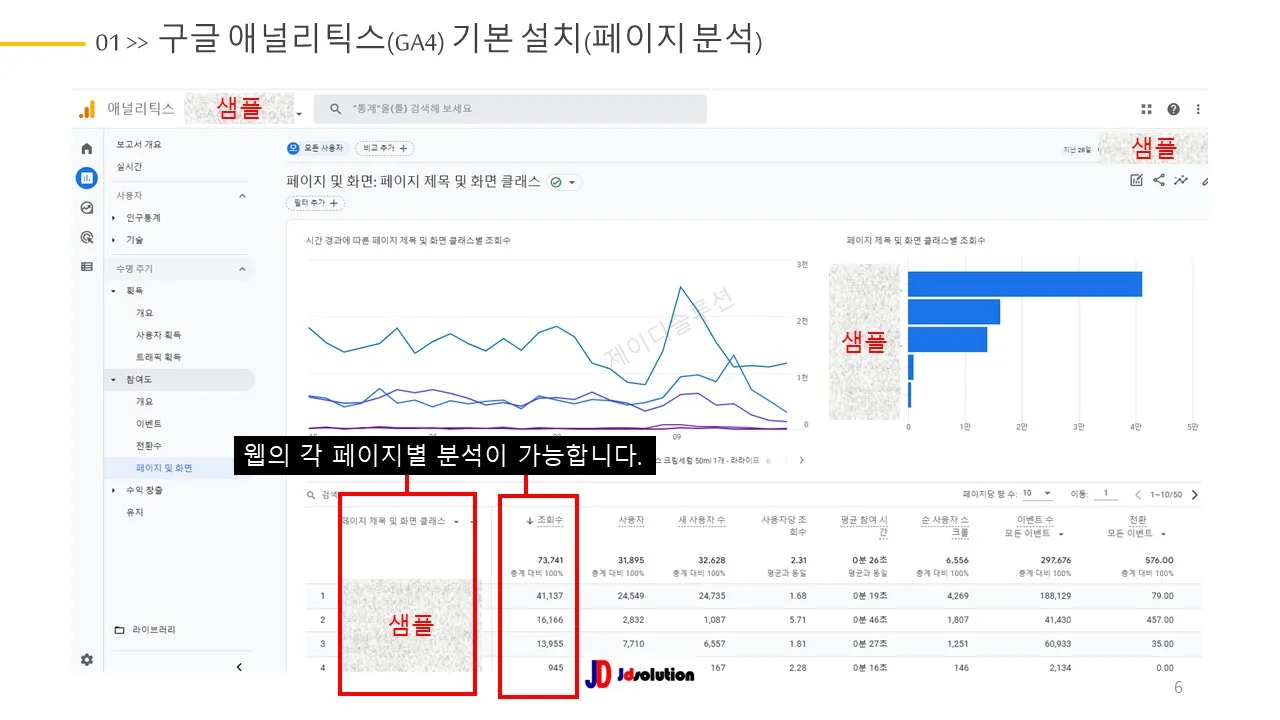
Task: Open the account selector dropdown arrow
Action: pos(298,114)
